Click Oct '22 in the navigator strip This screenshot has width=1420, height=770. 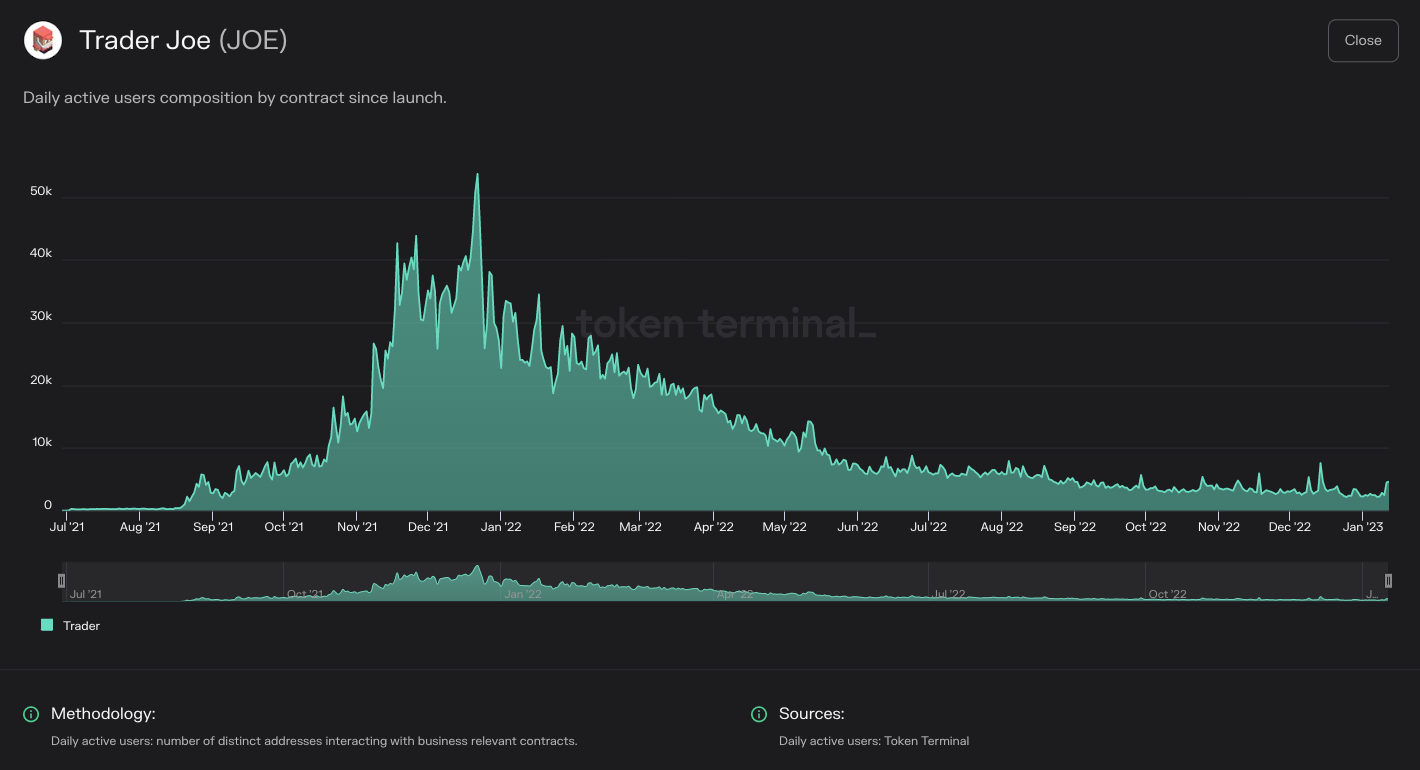coord(1169,593)
